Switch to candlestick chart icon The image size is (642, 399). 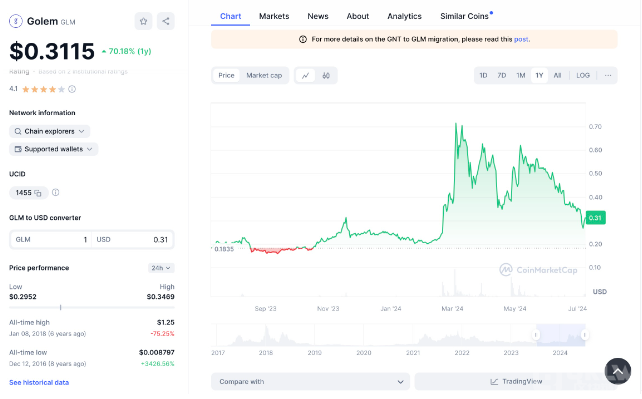pyautogui.click(x=326, y=76)
